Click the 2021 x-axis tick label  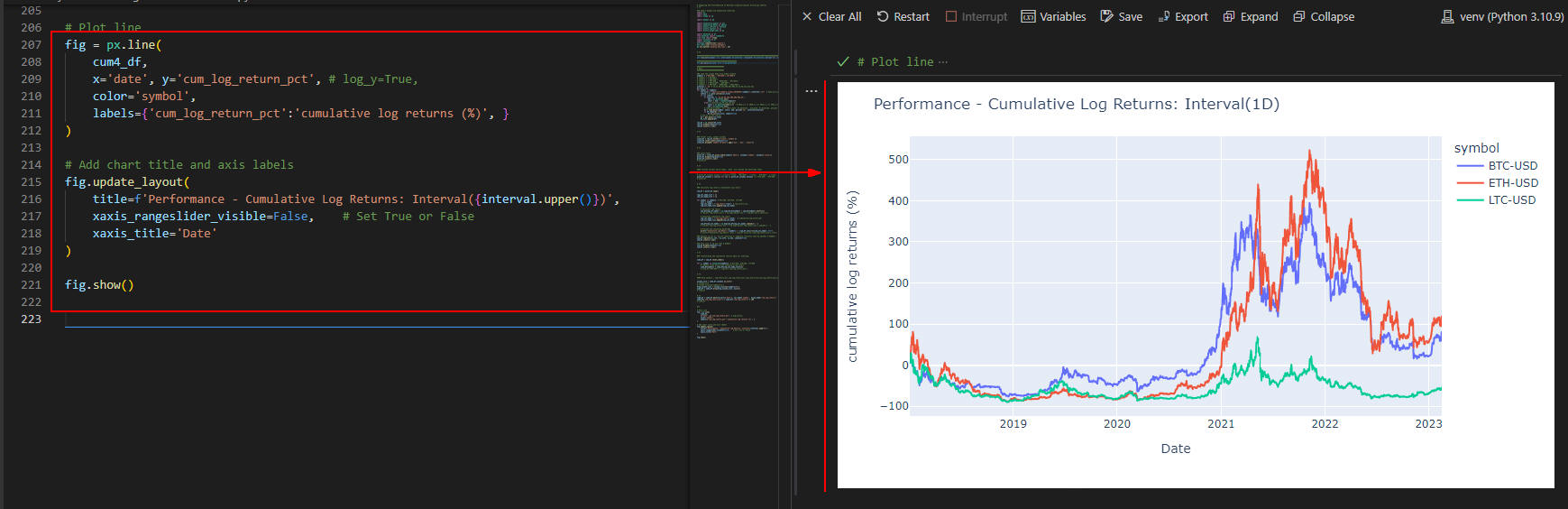[x=1221, y=423]
